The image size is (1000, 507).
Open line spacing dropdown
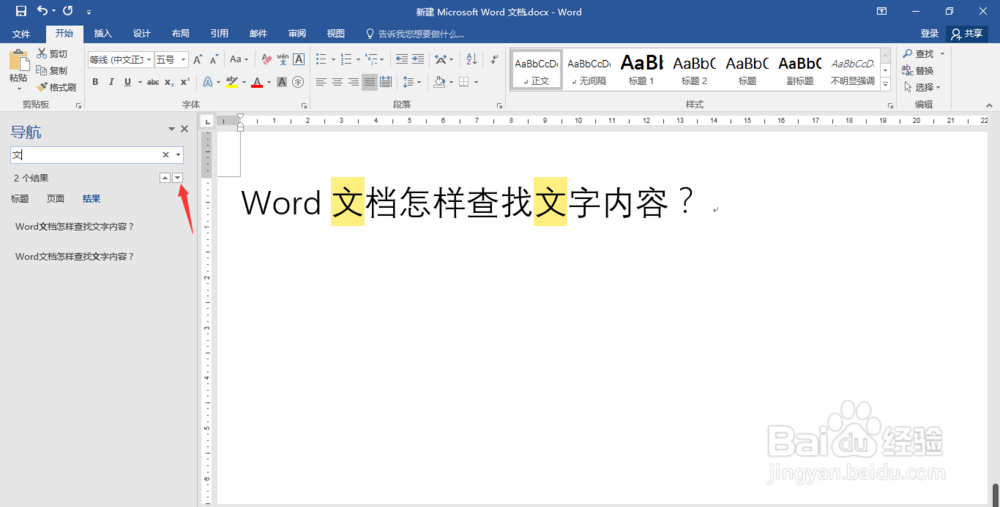point(418,82)
